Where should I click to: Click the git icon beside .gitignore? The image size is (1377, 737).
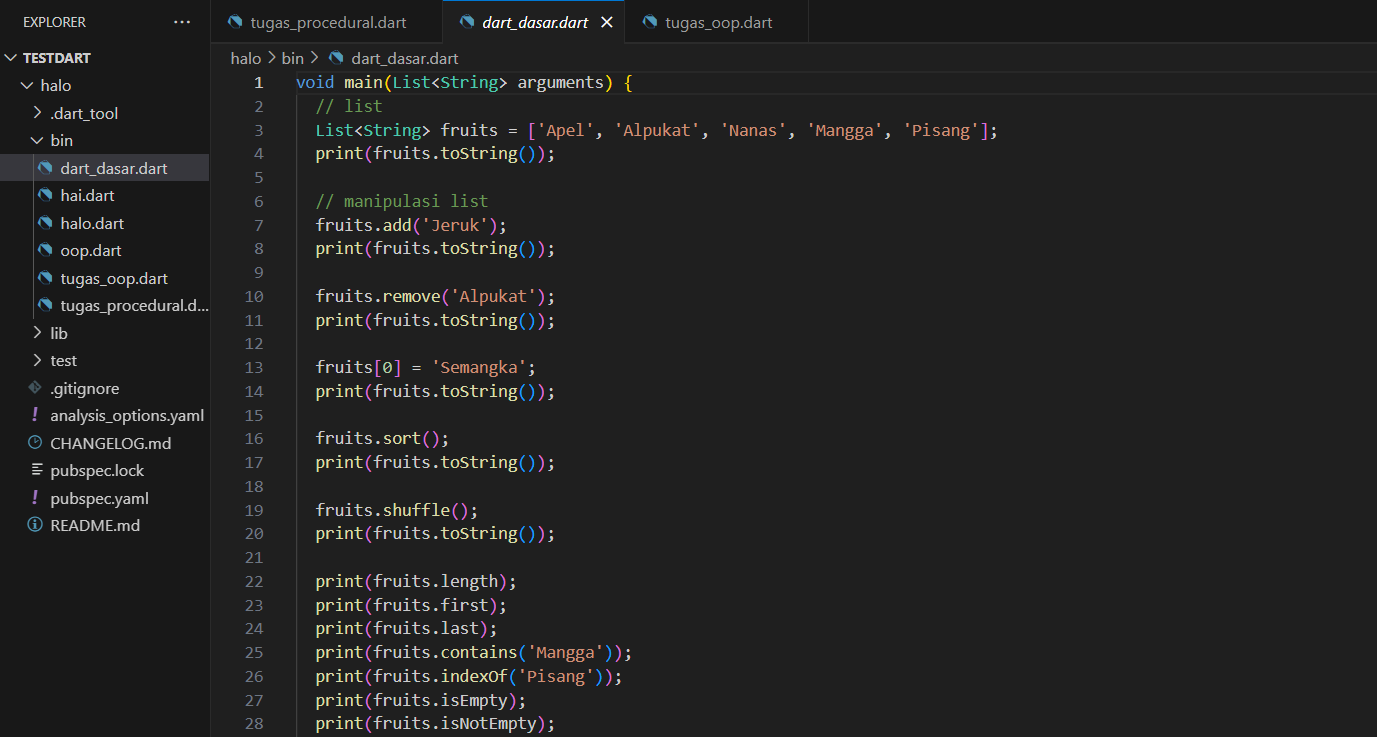(x=35, y=388)
